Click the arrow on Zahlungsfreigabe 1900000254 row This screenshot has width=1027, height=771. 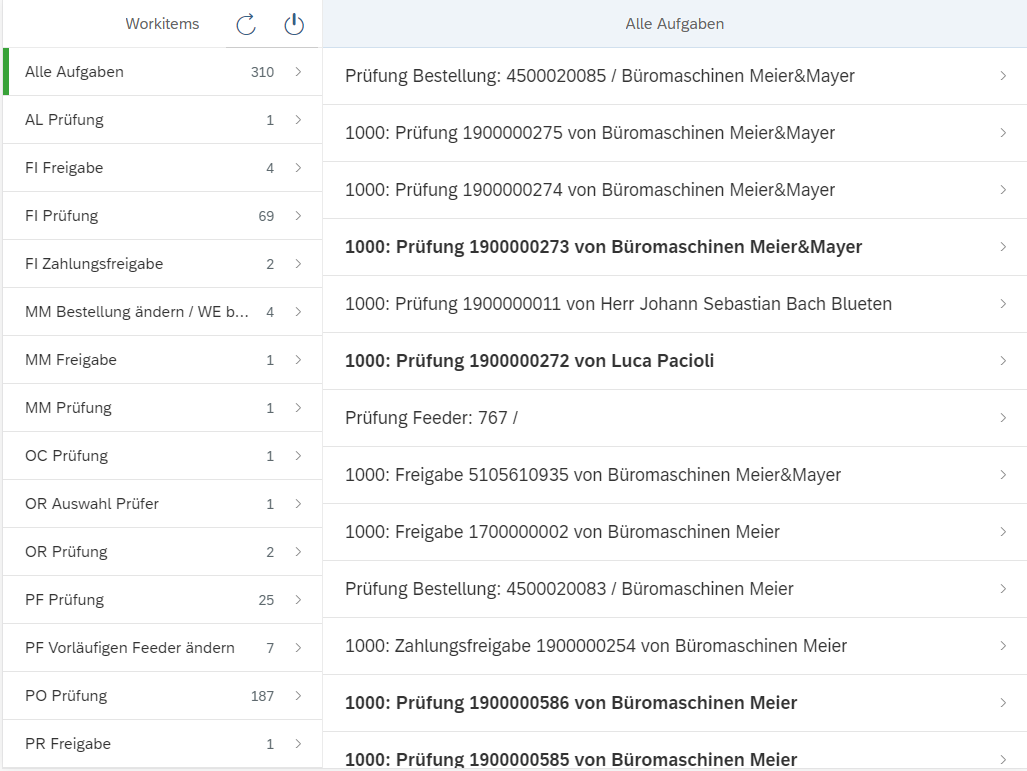(x=1003, y=646)
